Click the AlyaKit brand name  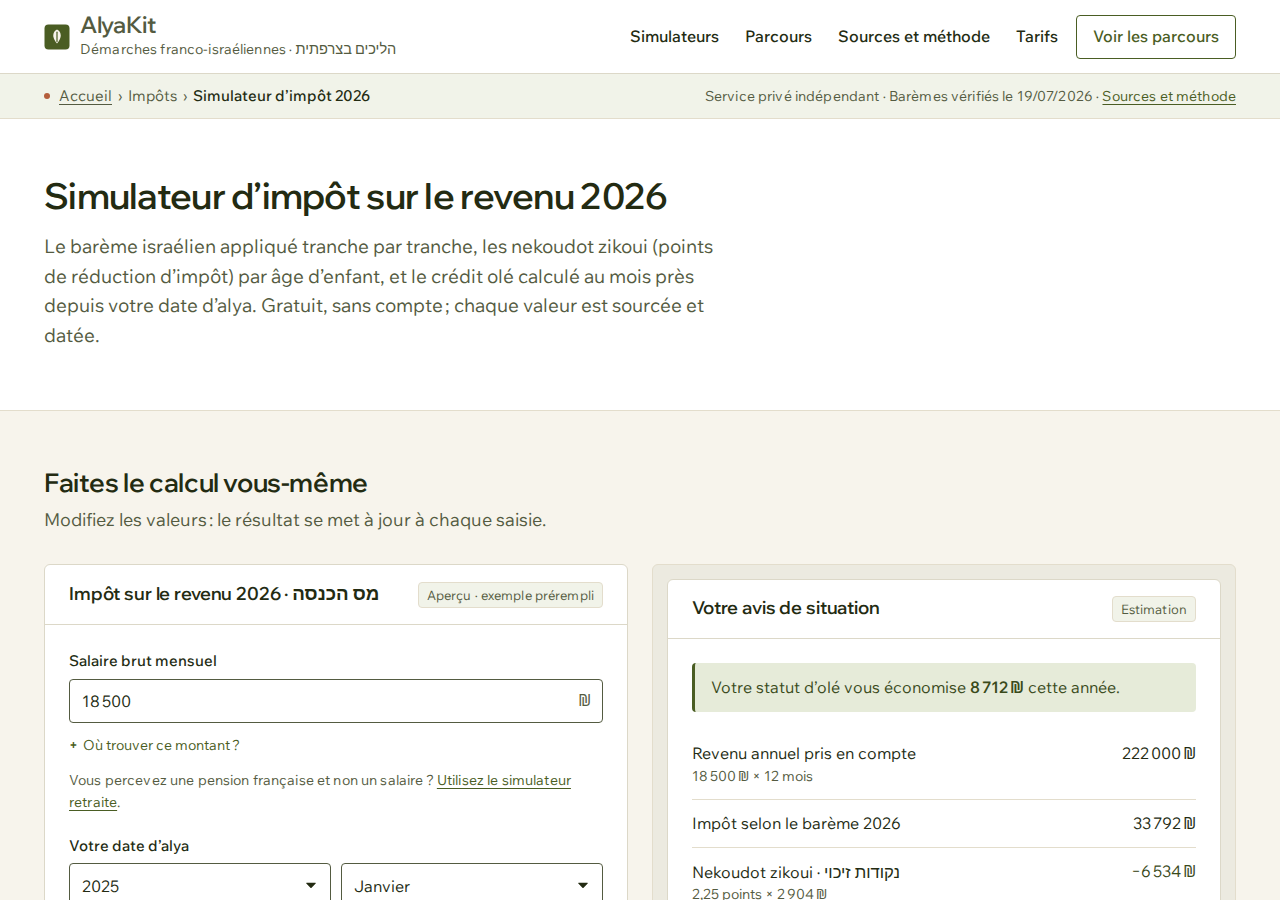tap(118, 25)
